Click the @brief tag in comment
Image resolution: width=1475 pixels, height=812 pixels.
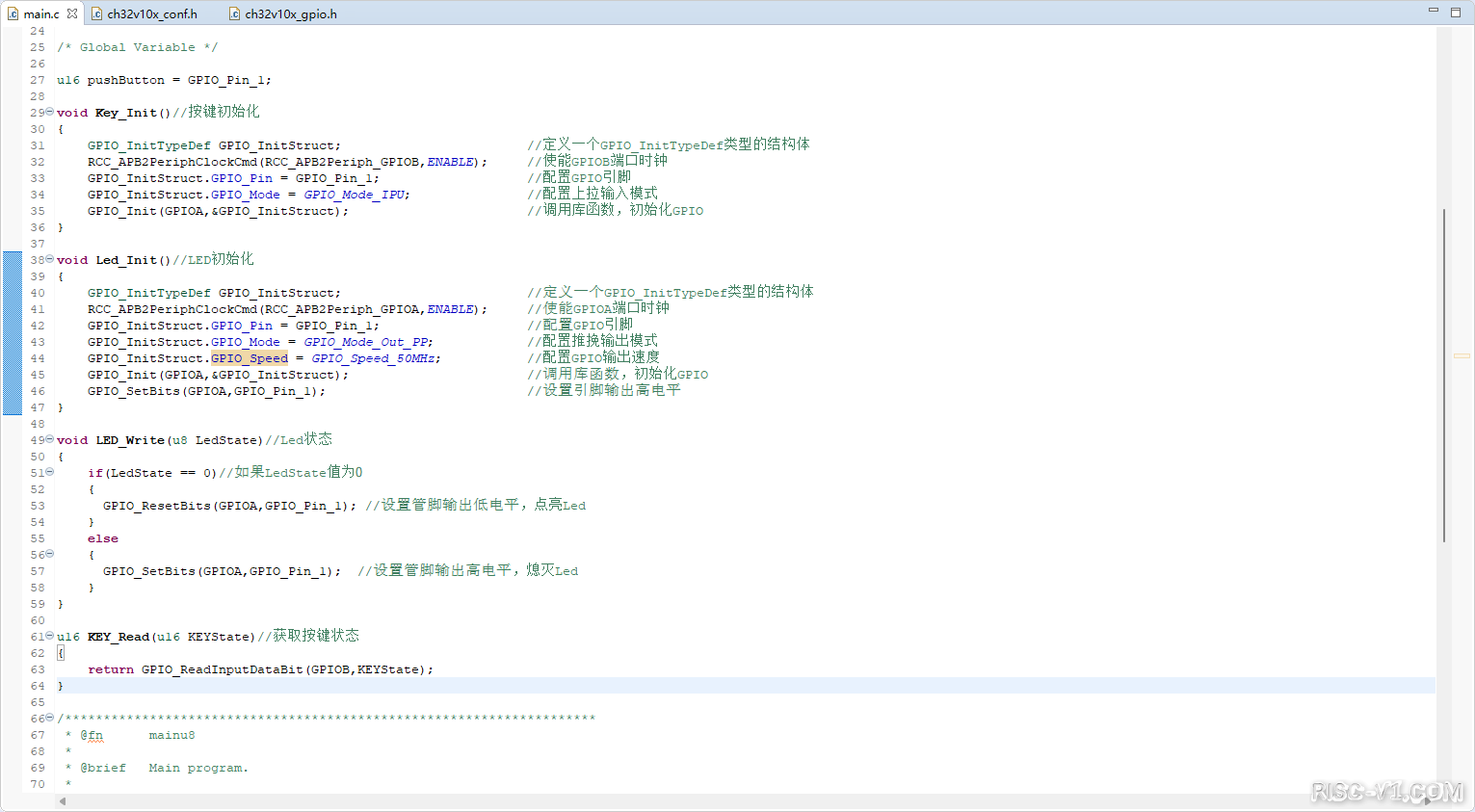point(103,768)
